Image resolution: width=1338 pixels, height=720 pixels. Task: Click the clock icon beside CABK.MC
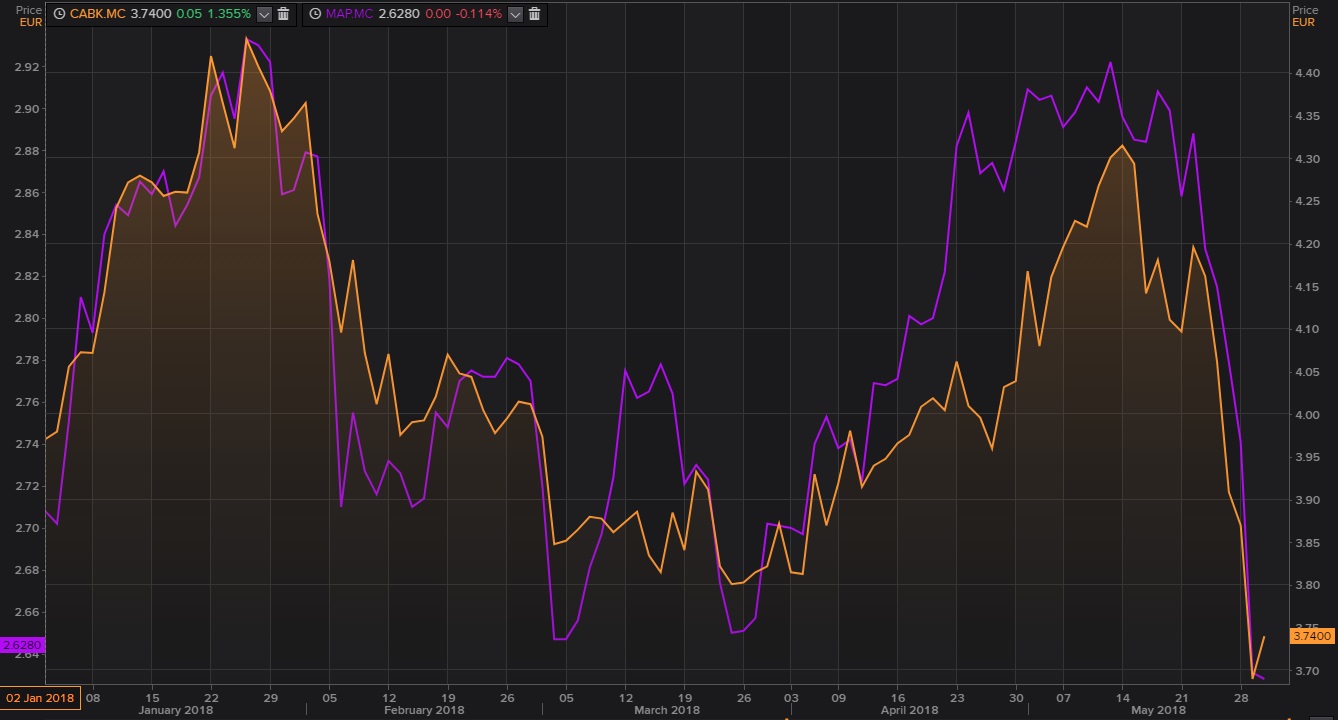click(60, 14)
